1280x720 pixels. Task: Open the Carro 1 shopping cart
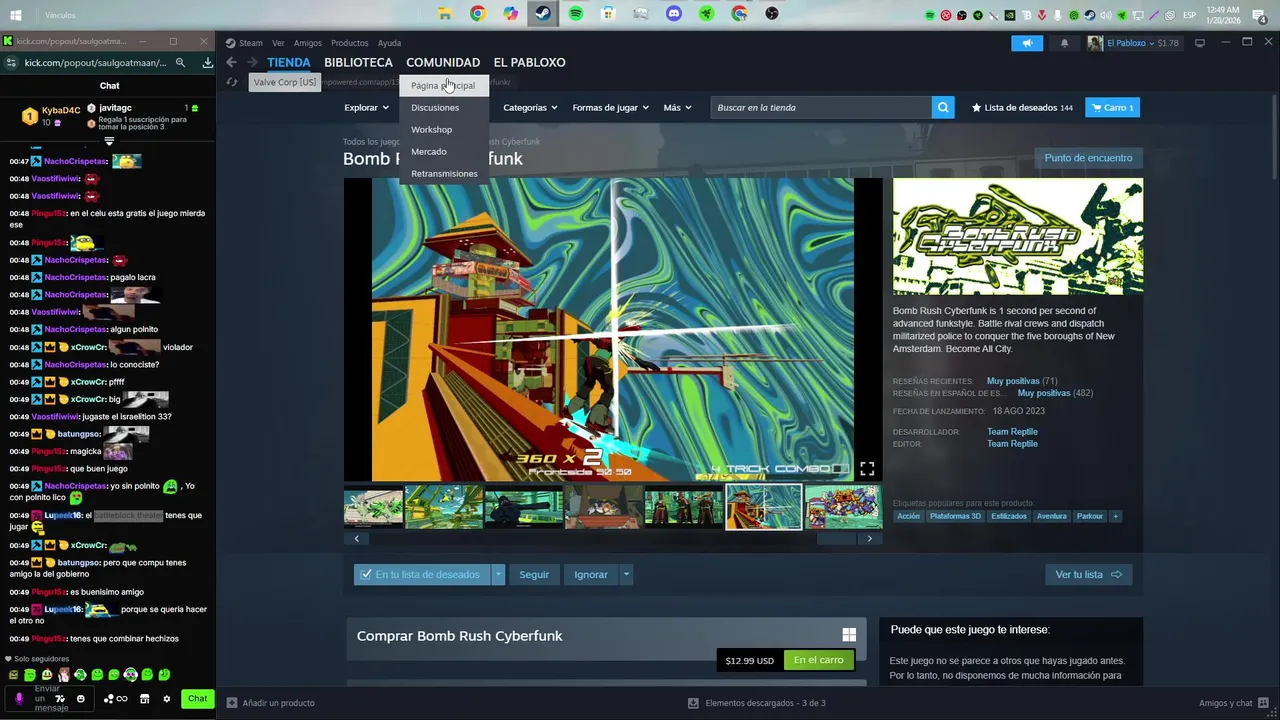pos(1112,107)
